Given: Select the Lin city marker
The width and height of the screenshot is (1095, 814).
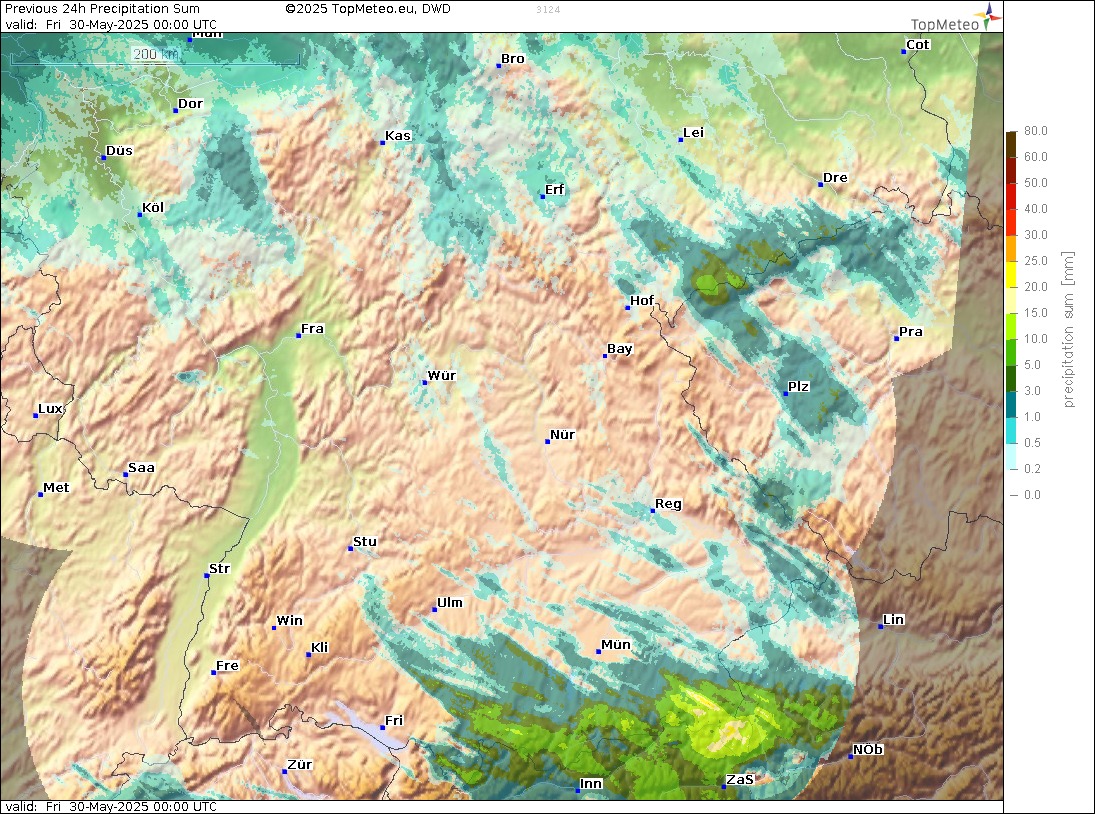Looking at the screenshot, I should (880, 626).
